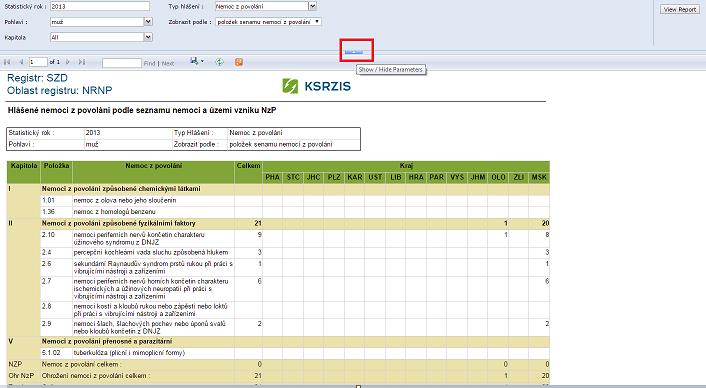This screenshot has height=388, width=706.
Task: Select row 2.8 nemoci kostí a kloubů
Action: (x=295, y=310)
